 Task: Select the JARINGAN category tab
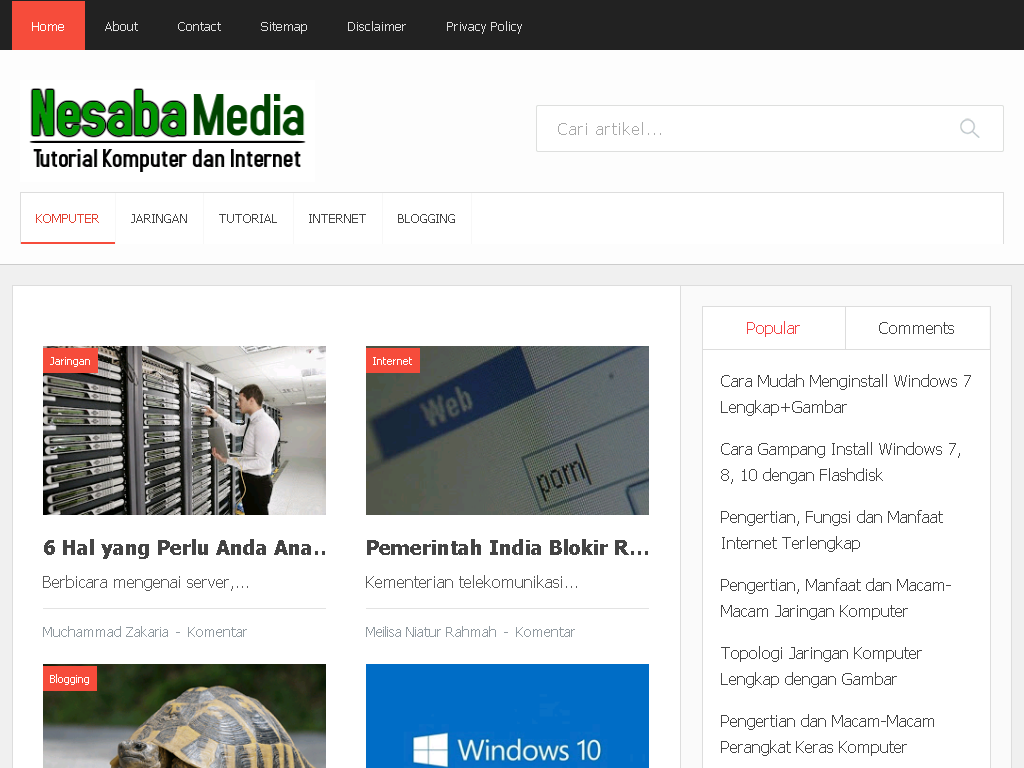coord(159,218)
